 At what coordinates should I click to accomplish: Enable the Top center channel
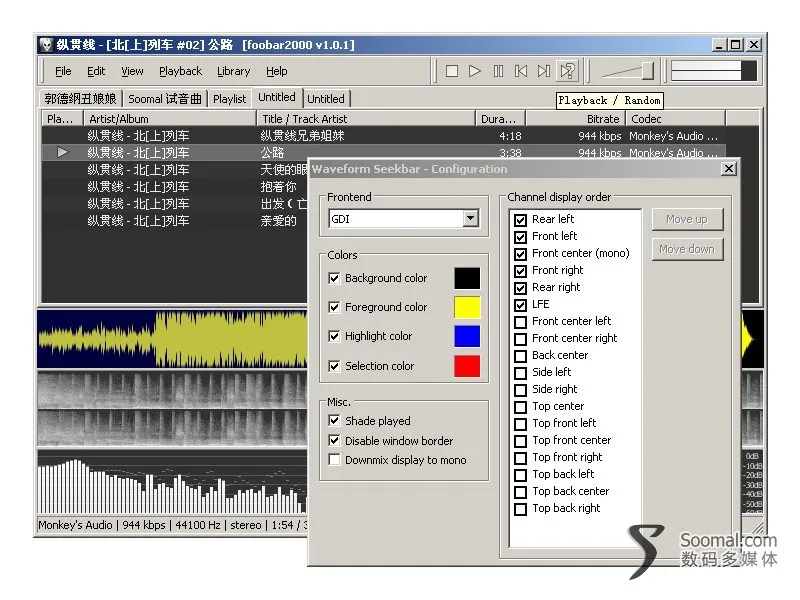[x=520, y=407]
